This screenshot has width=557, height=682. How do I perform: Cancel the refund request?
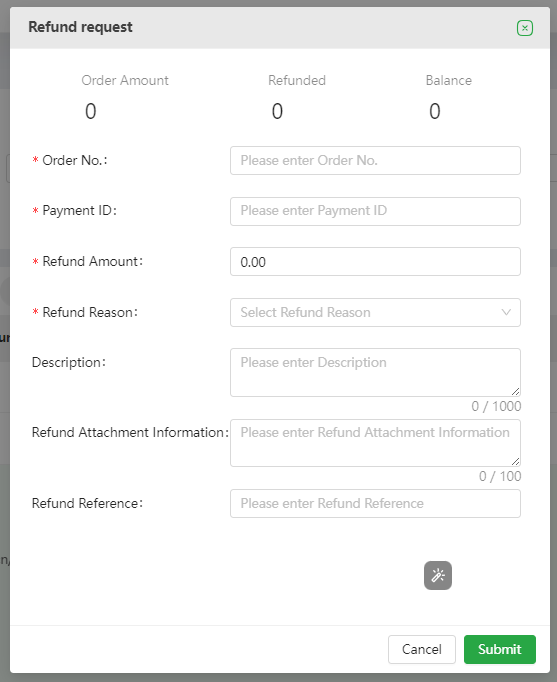pos(422,649)
